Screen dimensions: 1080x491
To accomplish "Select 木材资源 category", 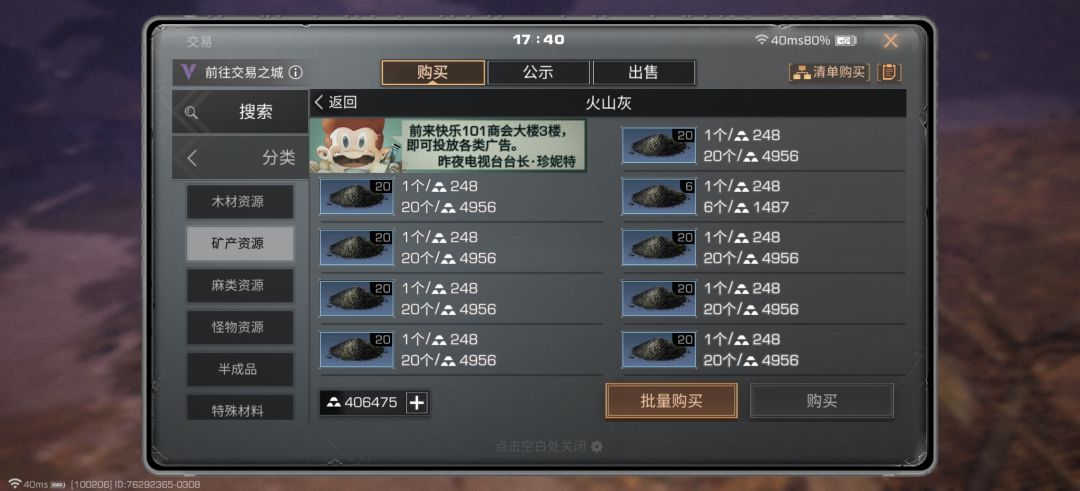I will coord(240,202).
